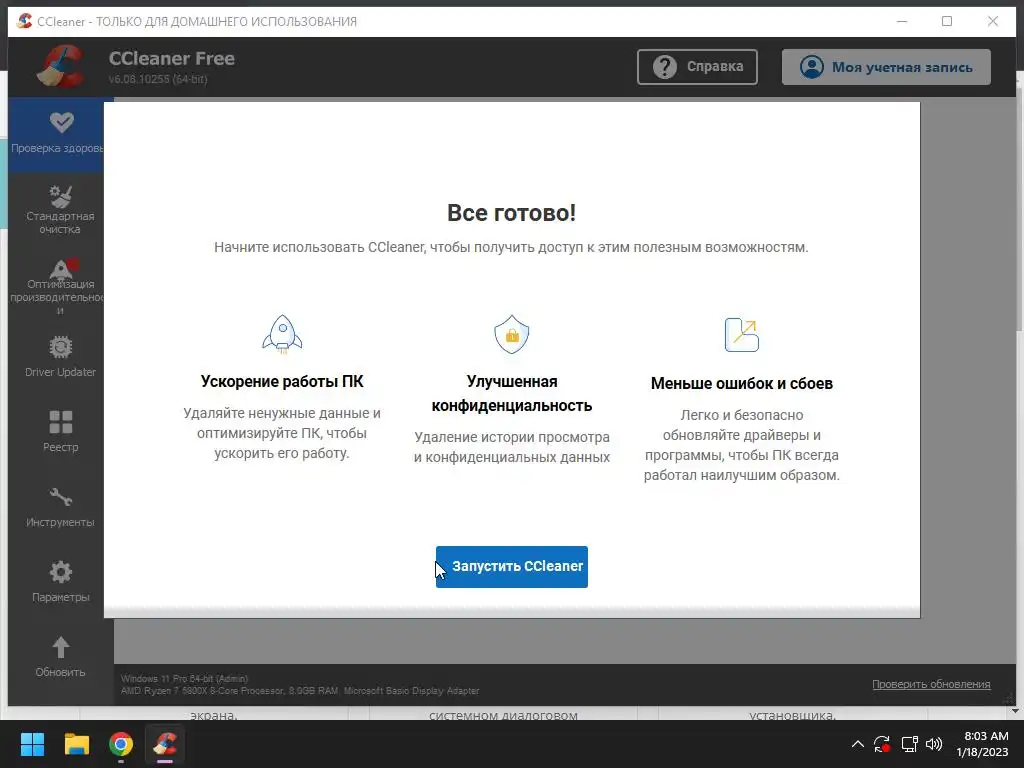Click the version v6.08.10255 text
The image size is (1024, 768).
point(158,79)
